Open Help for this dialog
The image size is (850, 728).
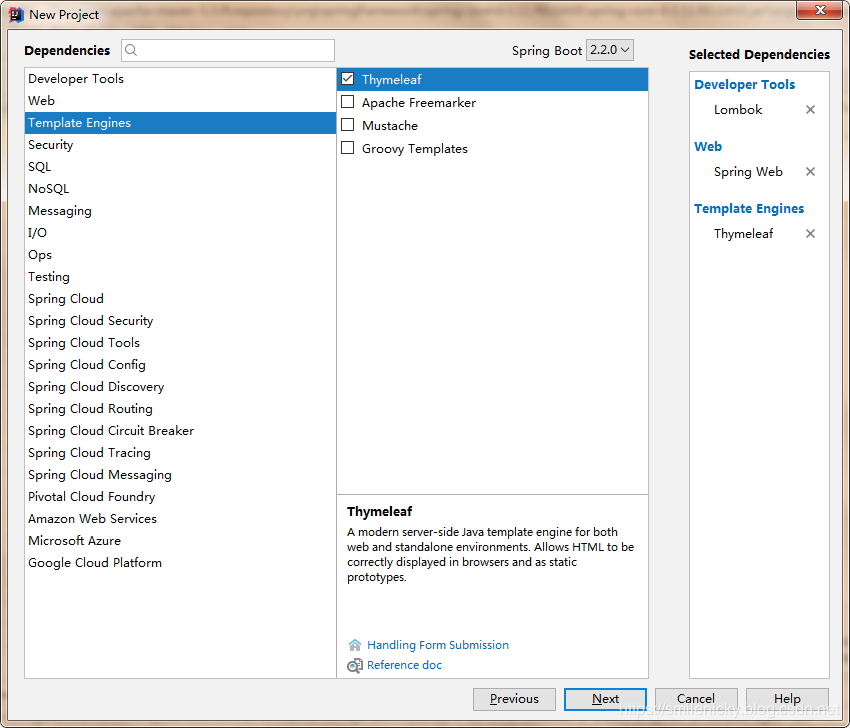(787, 699)
